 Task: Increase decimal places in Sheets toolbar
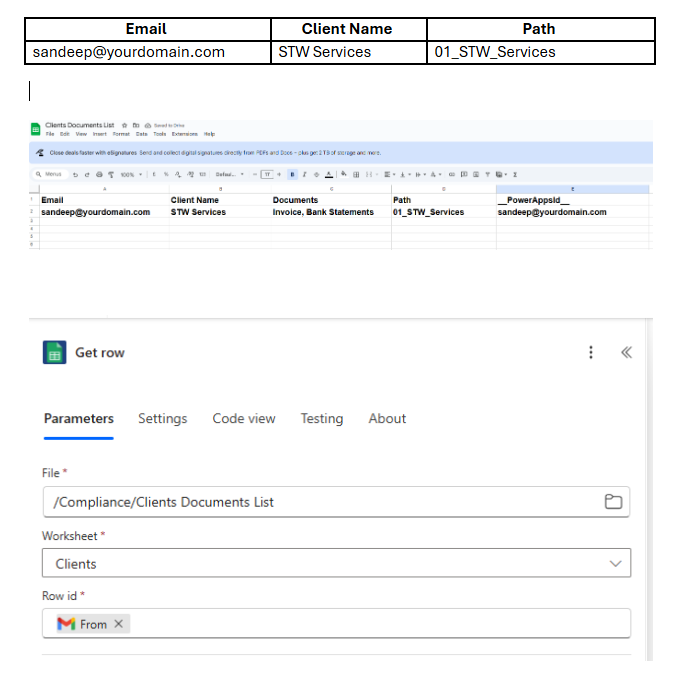[x=190, y=175]
